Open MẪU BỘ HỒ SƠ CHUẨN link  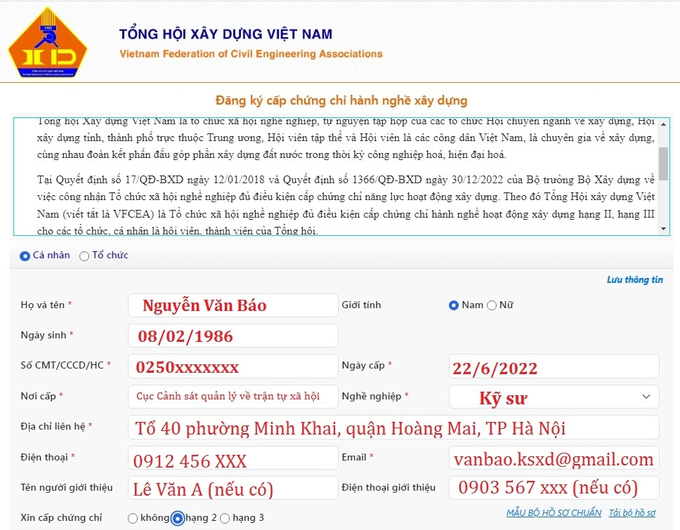click(554, 513)
